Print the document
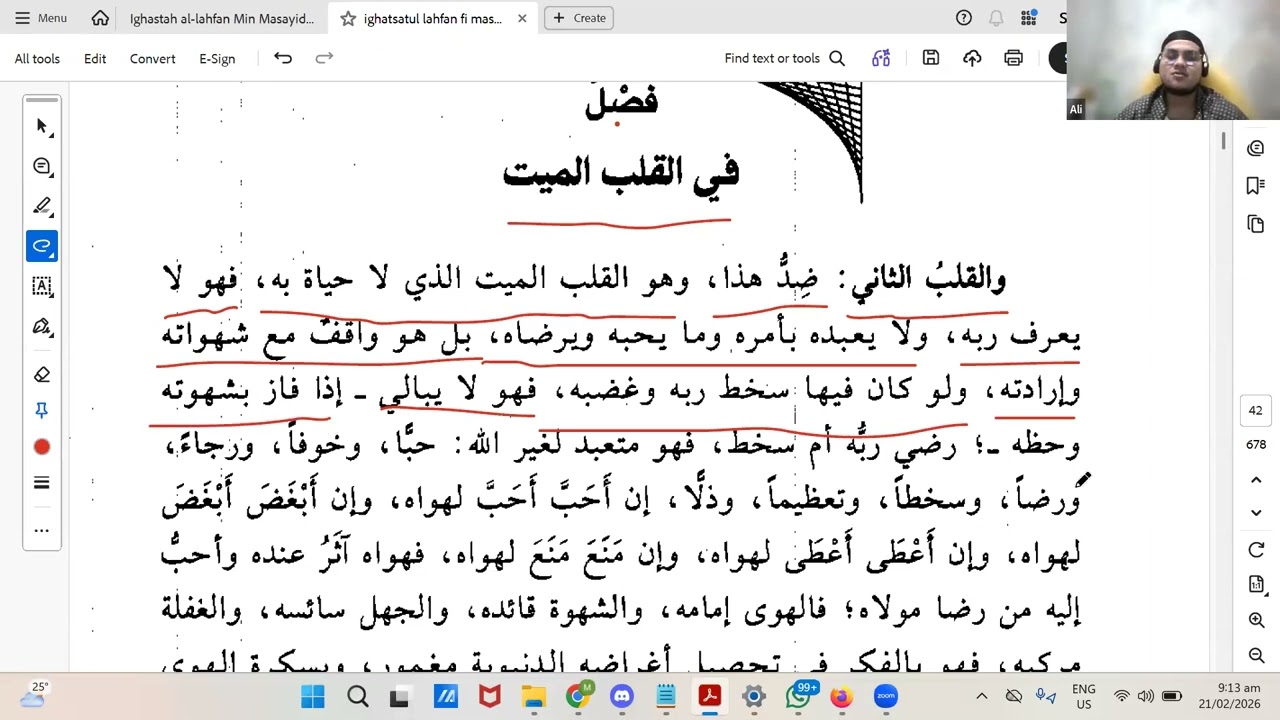The height and width of the screenshot is (720, 1280). (1014, 58)
